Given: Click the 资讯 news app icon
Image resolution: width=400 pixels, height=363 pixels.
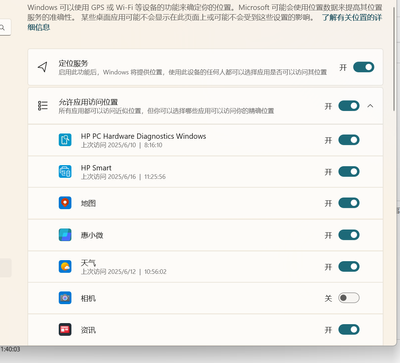Looking at the screenshot, I should 65,329.
